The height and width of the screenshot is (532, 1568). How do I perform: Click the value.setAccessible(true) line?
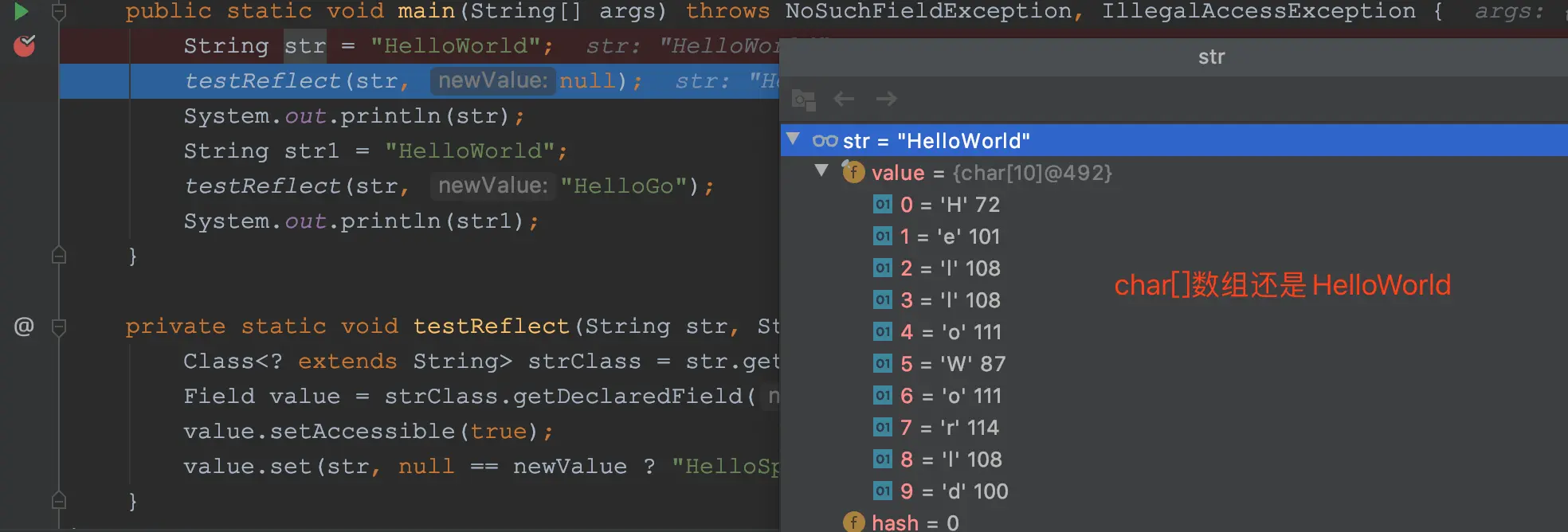coord(368,432)
